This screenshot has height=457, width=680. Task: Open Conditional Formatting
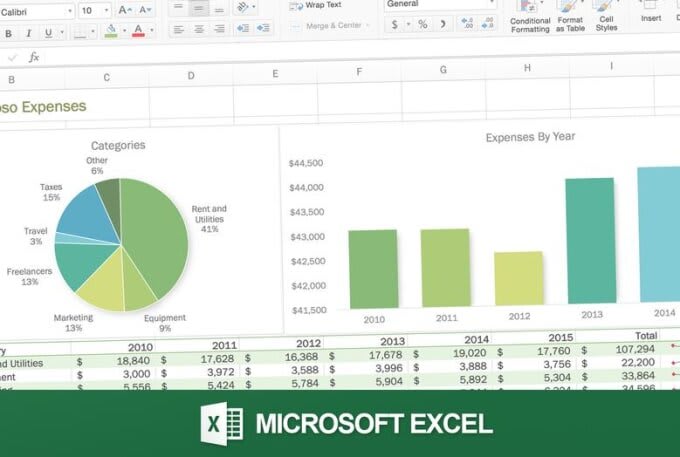point(530,17)
